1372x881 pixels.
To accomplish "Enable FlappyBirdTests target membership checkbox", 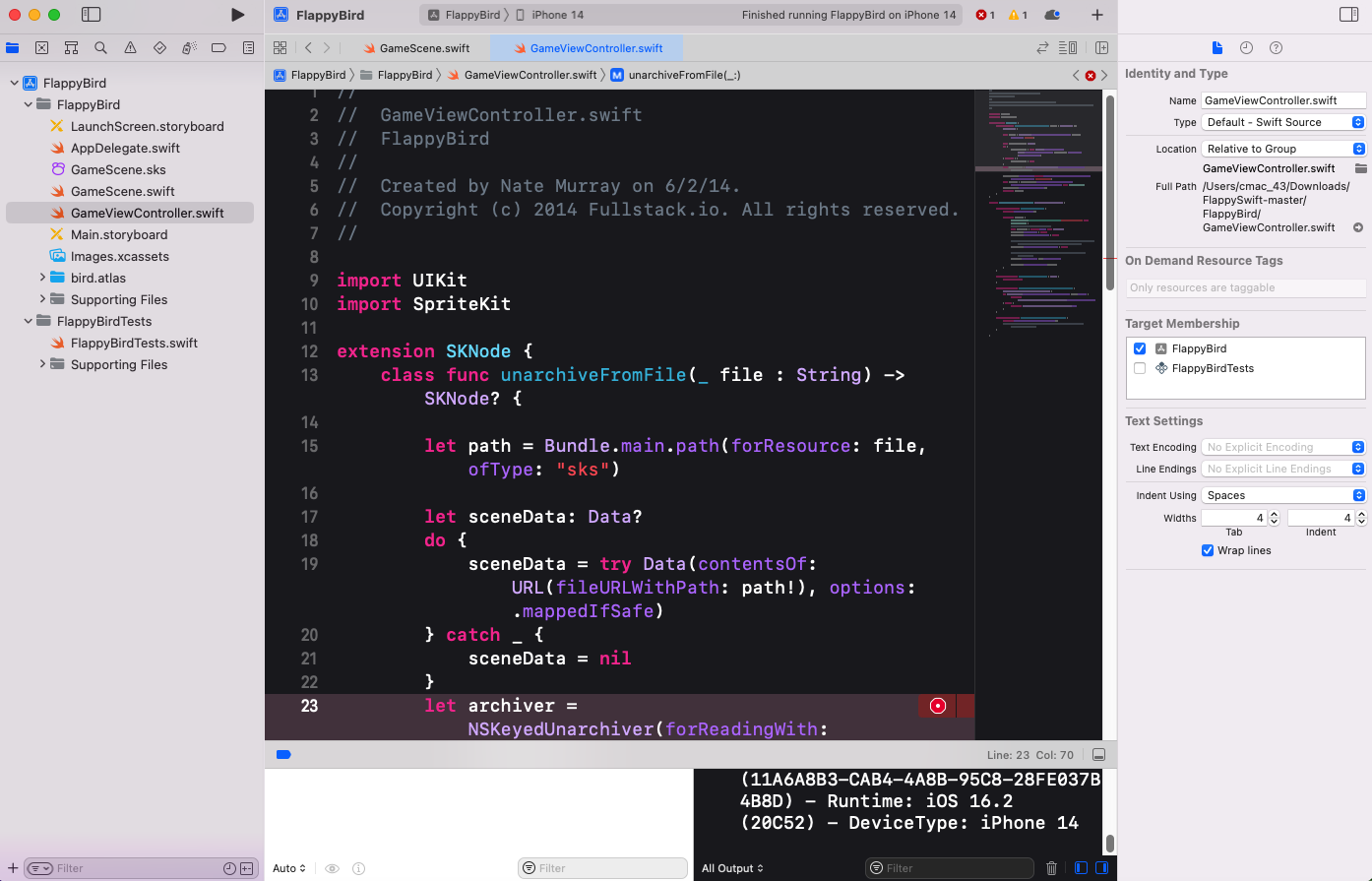I will [1140, 368].
